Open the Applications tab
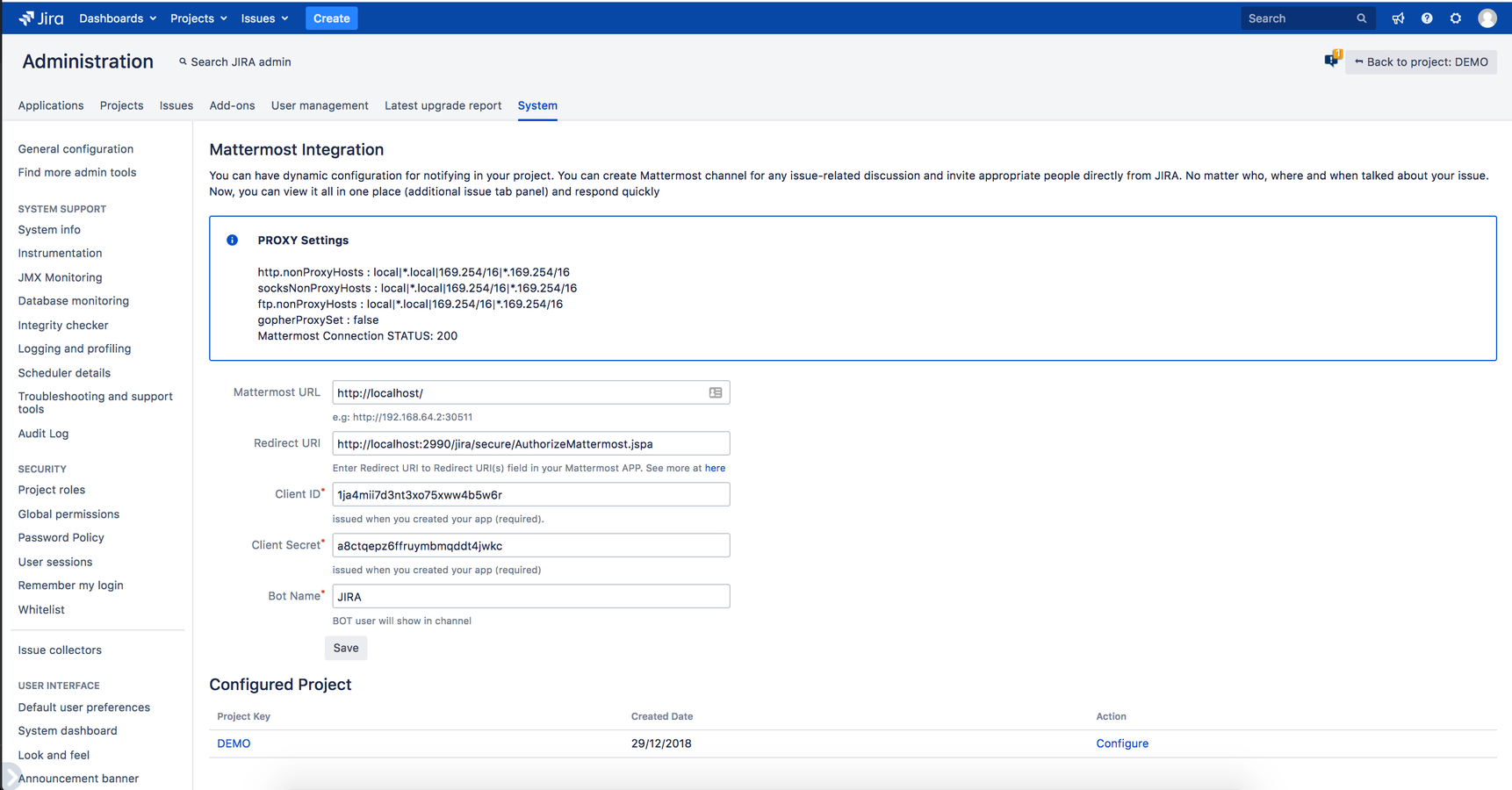The image size is (1512, 790). pyautogui.click(x=51, y=105)
